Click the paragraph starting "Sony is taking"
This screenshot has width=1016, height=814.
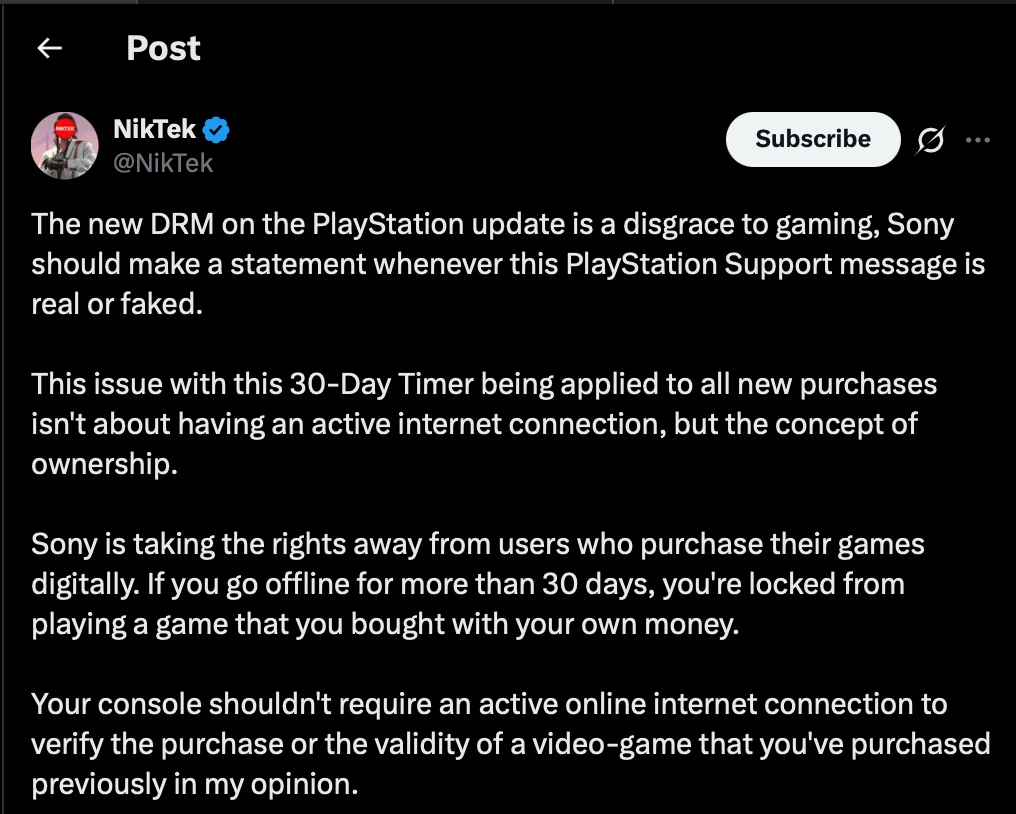478,584
